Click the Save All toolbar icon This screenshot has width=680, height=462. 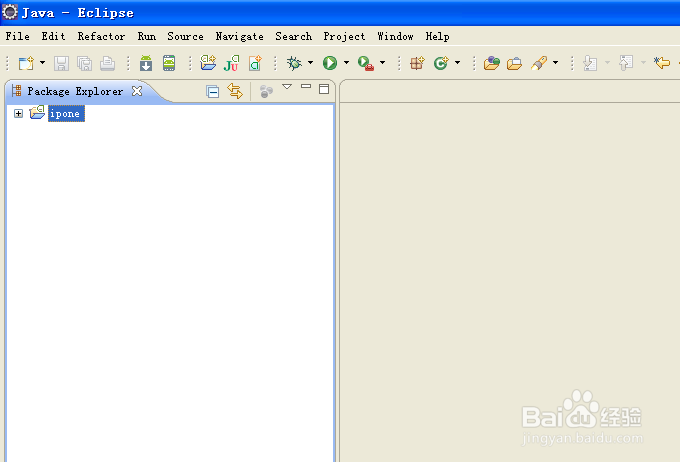[x=84, y=63]
